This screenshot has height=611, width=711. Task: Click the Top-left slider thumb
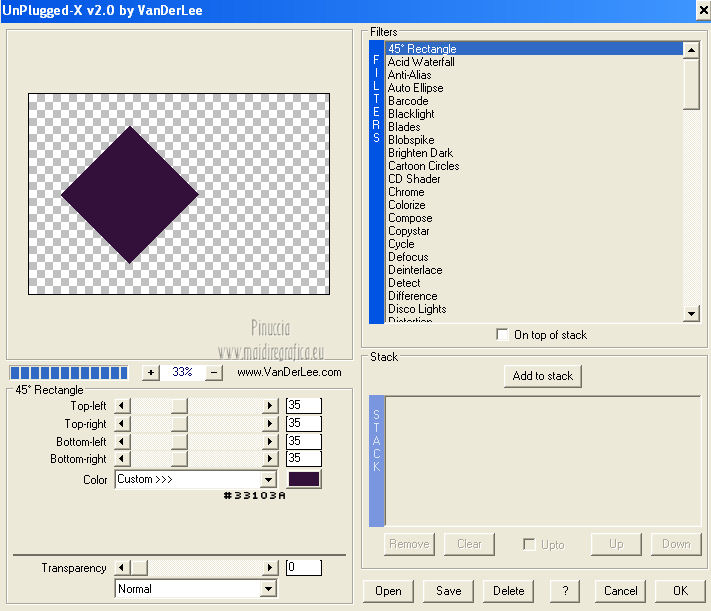pos(180,405)
